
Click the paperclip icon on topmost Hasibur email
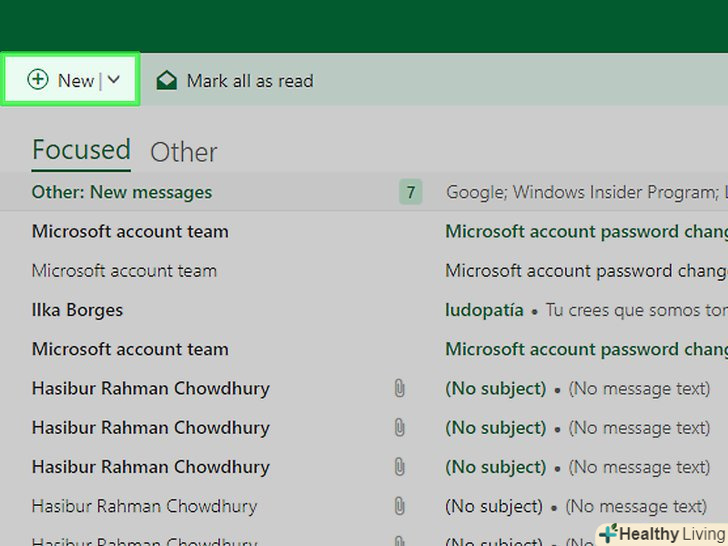coord(399,388)
